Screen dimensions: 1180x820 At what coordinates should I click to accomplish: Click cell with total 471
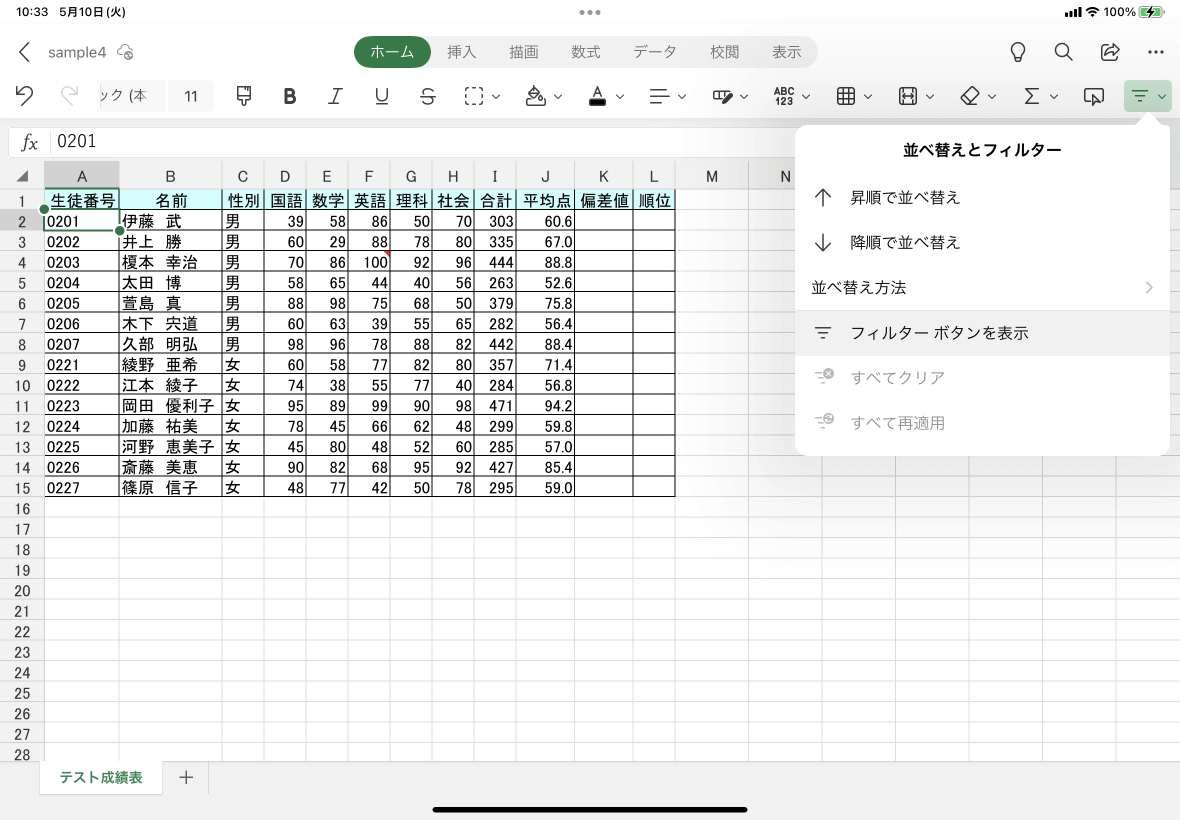[x=495, y=406]
